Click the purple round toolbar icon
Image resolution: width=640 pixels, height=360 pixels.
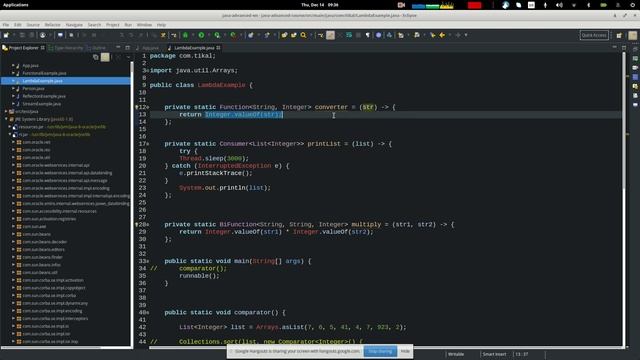point(378,36)
